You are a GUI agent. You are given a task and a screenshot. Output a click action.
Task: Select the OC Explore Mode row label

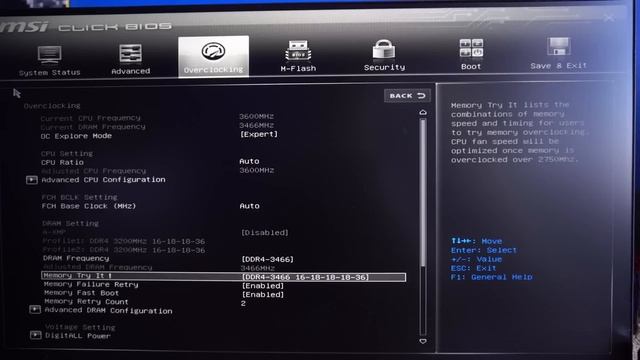tap(76, 136)
